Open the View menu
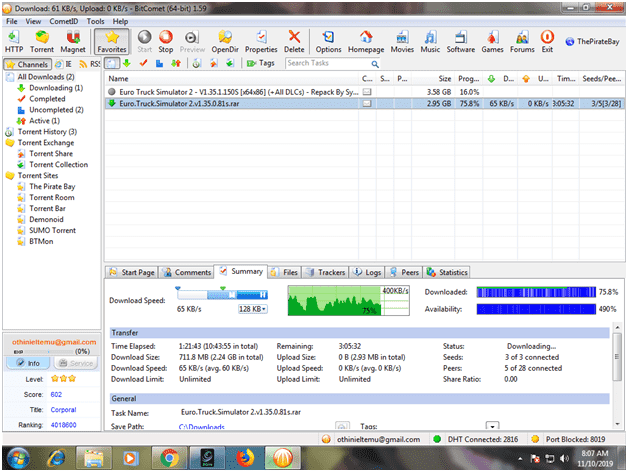This screenshot has height=472, width=628. (x=33, y=21)
